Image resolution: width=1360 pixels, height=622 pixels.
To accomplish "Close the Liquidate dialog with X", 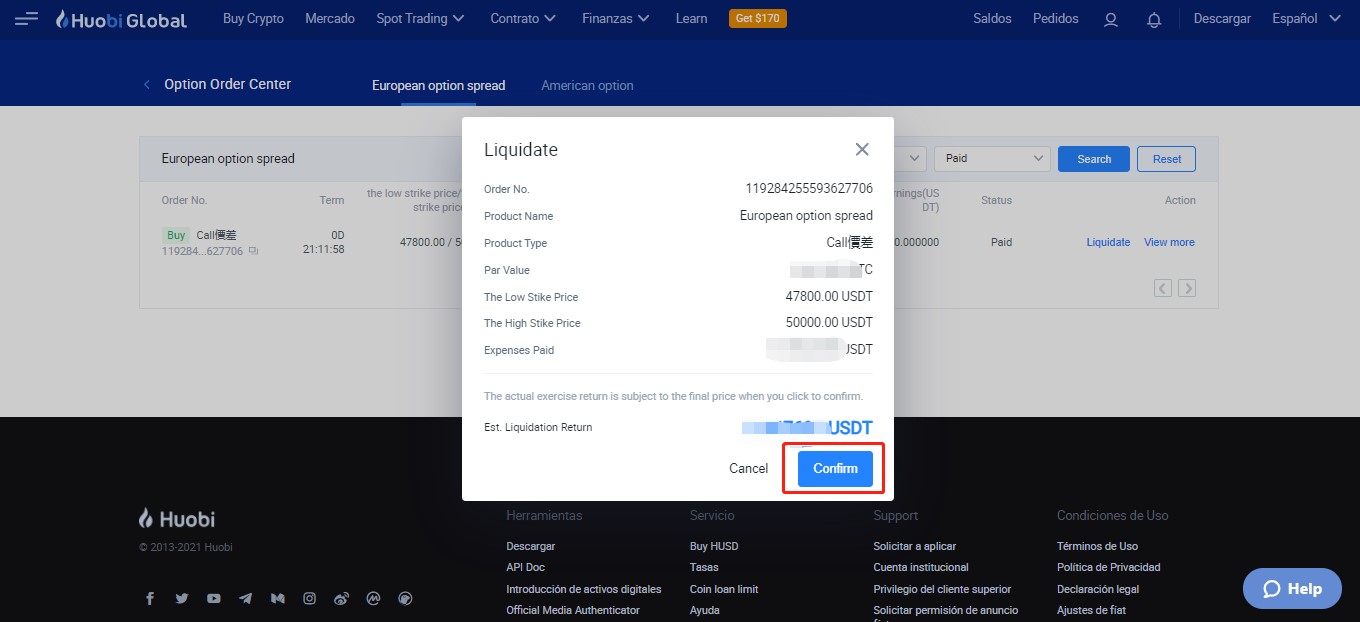I will 862,150.
